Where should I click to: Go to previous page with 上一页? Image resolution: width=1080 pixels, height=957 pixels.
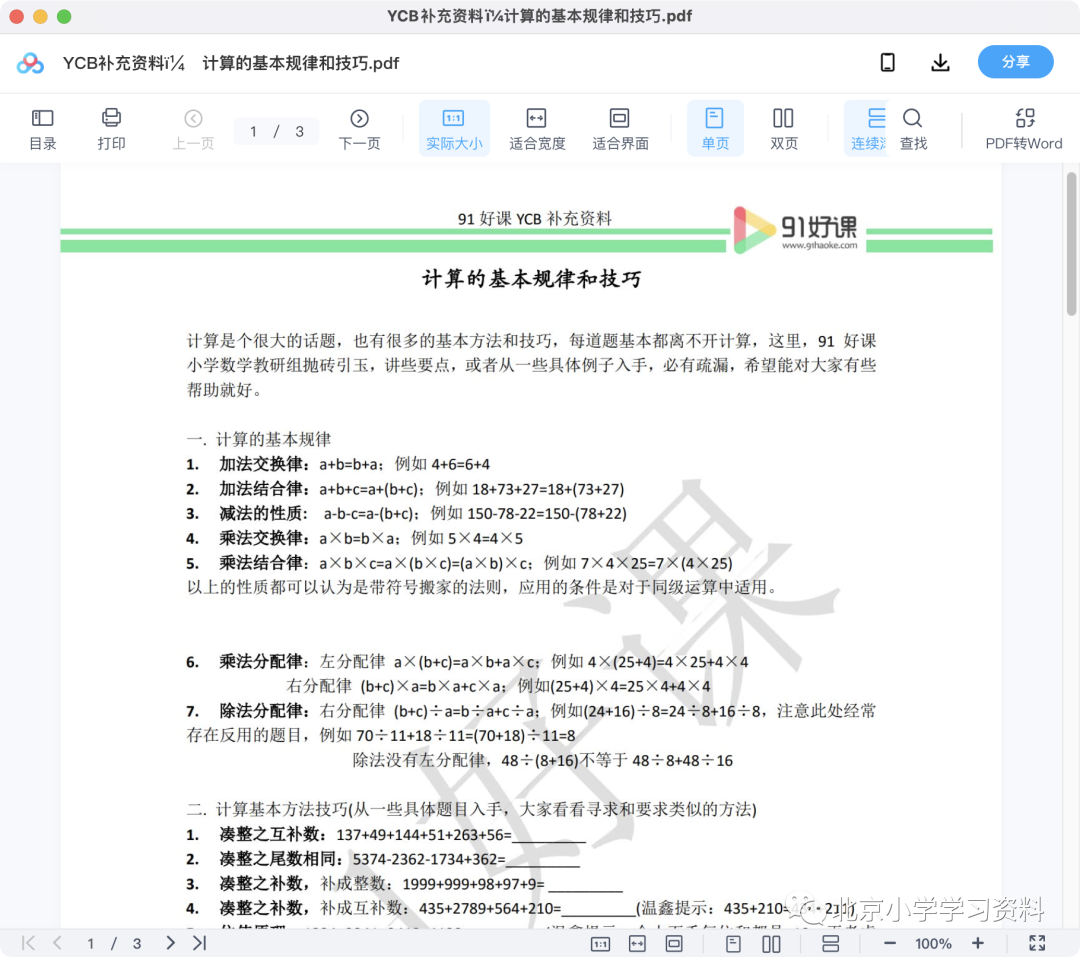tap(193, 130)
